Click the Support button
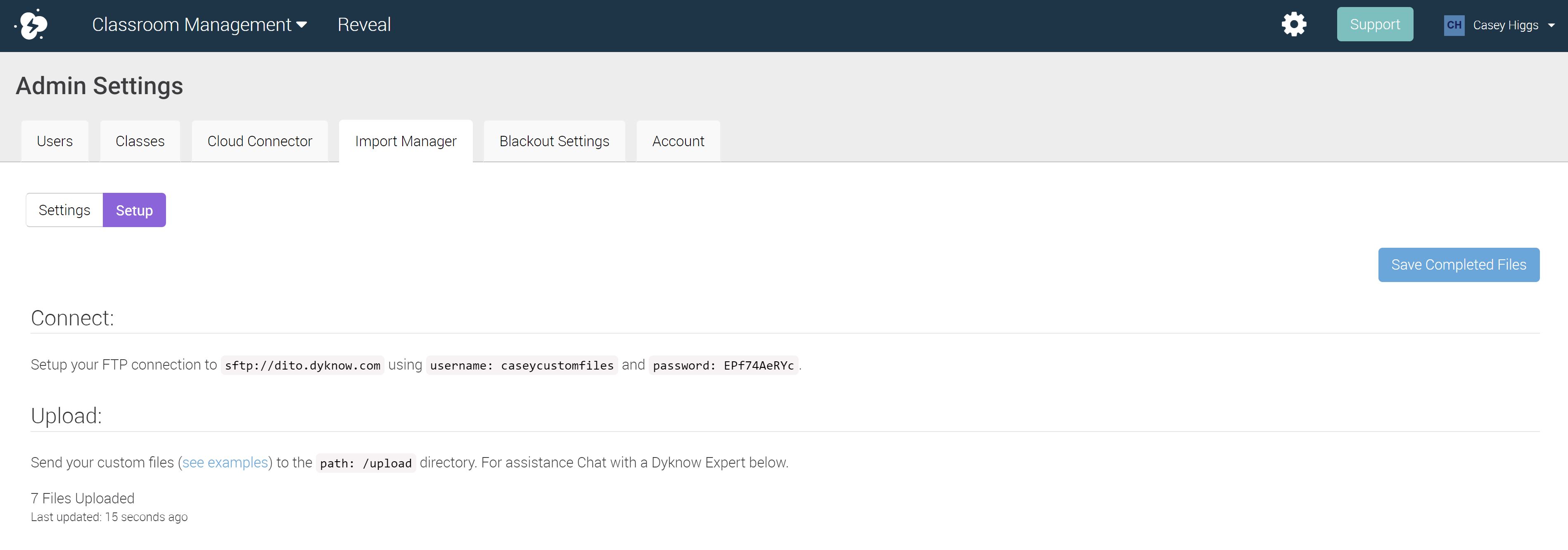1568x550 pixels. [x=1374, y=24]
